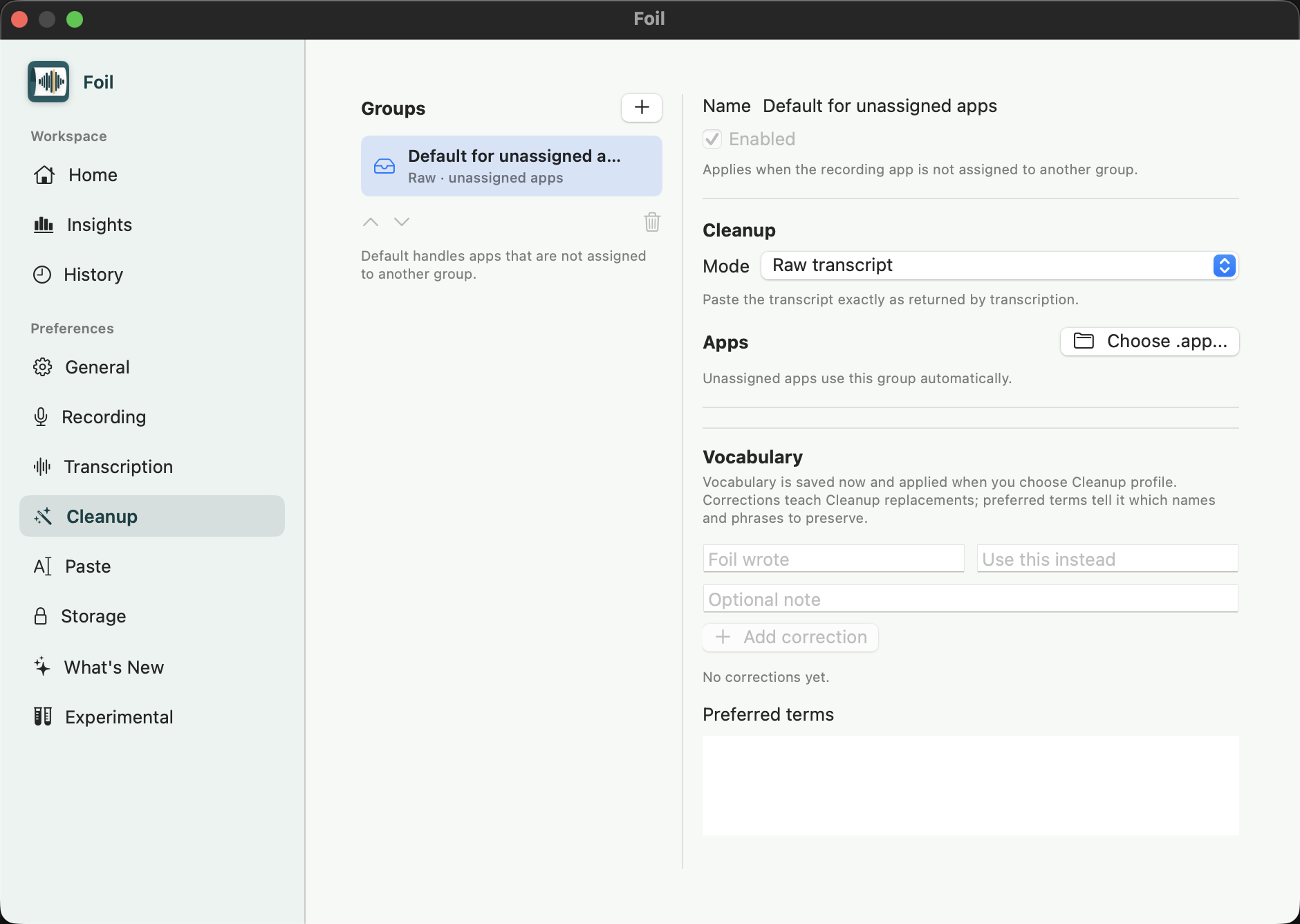The height and width of the screenshot is (924, 1300).
Task: Open General preferences
Action: coord(152,367)
